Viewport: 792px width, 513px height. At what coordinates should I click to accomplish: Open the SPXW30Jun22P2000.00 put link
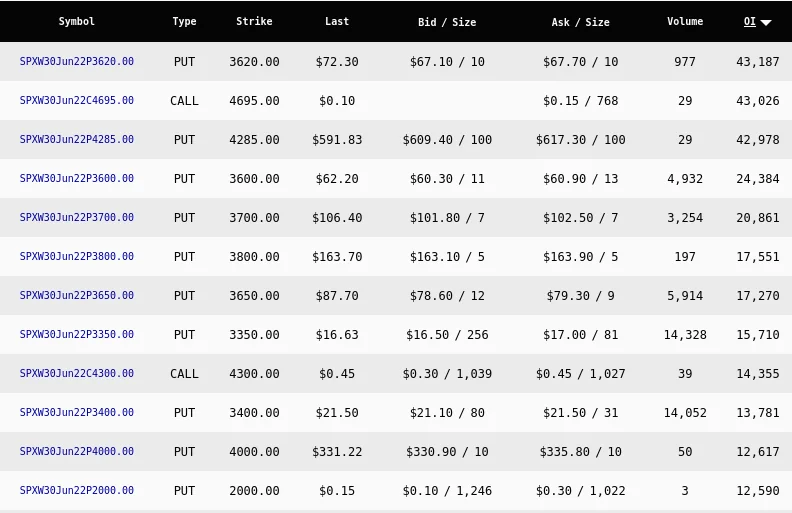77,490
